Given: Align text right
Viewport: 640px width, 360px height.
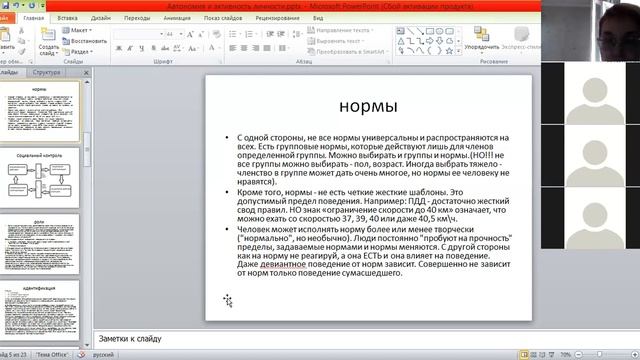Looking at the screenshot, I should coord(256,48).
